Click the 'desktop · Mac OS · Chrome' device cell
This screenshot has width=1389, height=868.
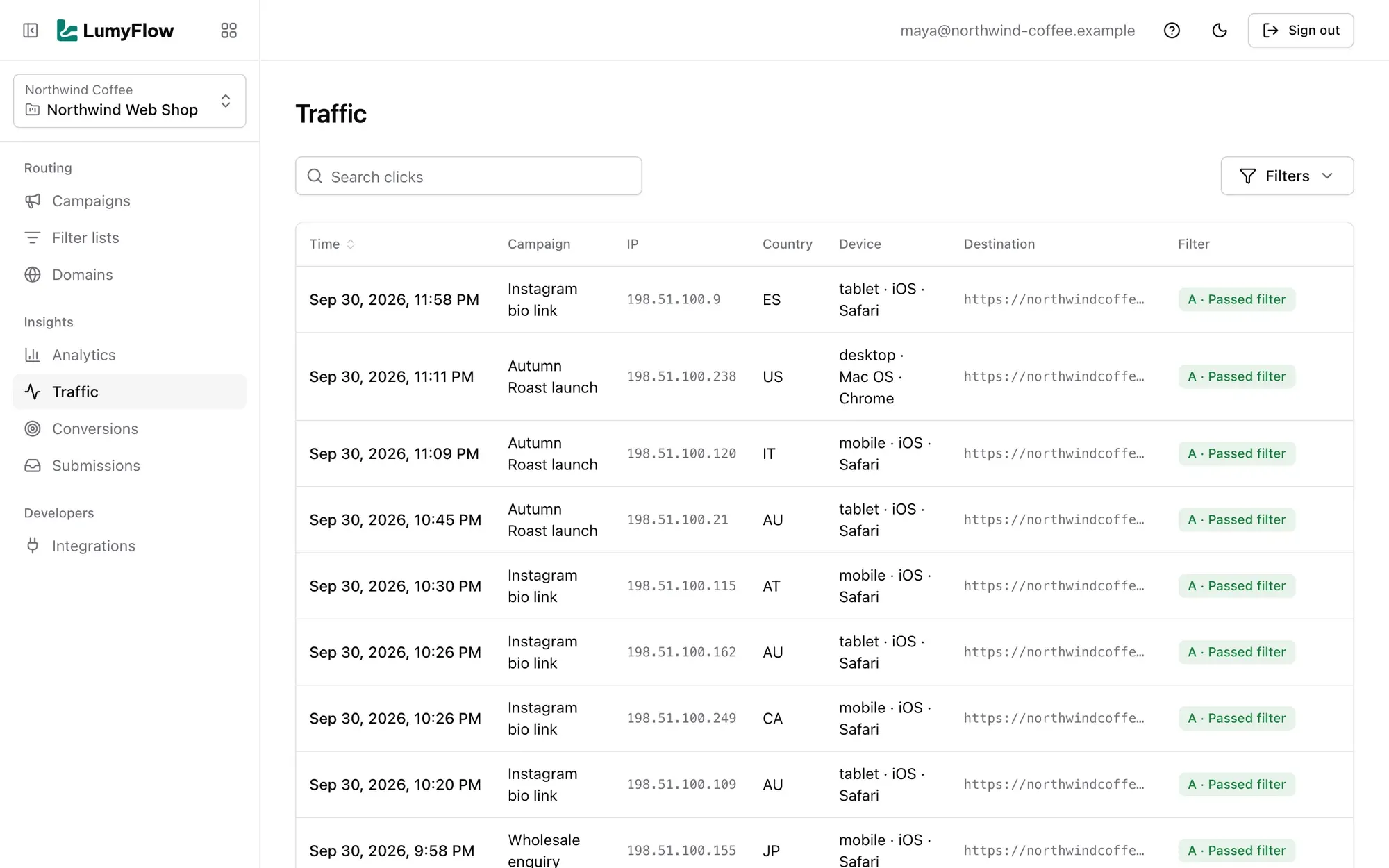872,377
